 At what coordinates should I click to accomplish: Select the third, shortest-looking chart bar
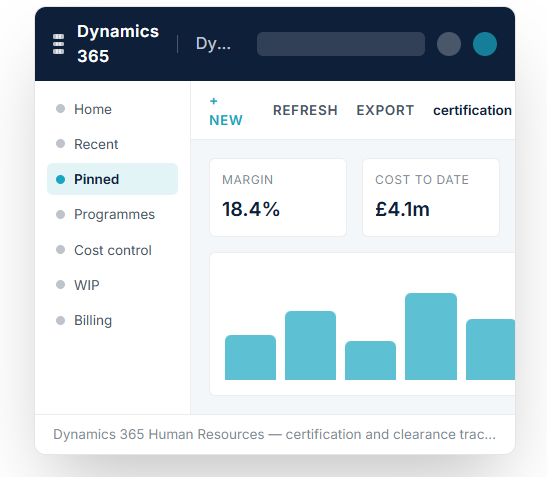tap(370, 360)
